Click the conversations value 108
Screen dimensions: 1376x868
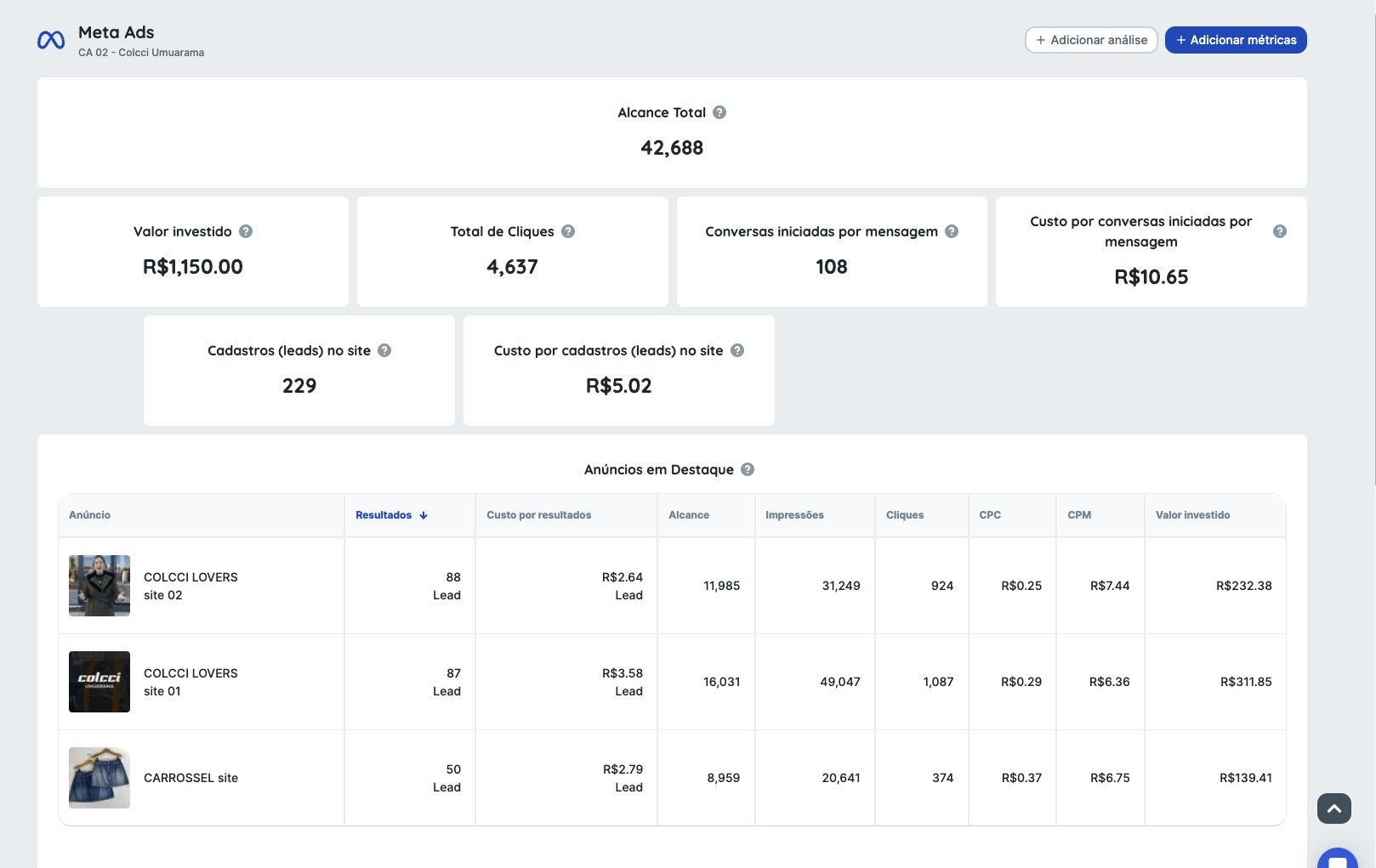coord(832,267)
